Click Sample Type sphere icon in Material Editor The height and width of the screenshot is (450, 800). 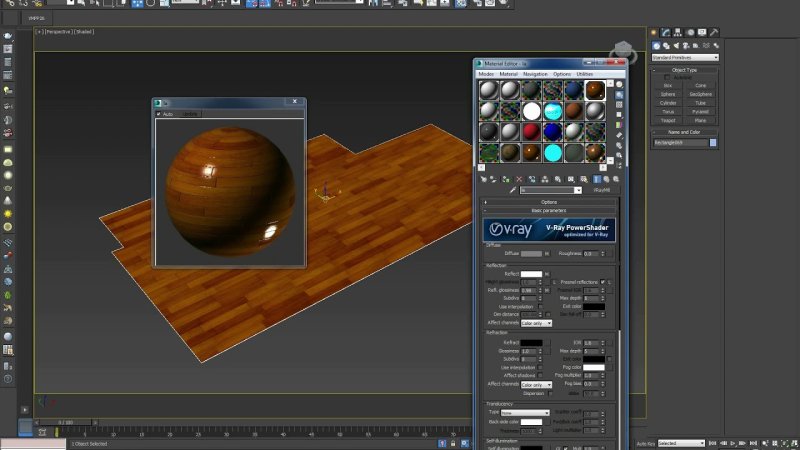pos(619,84)
